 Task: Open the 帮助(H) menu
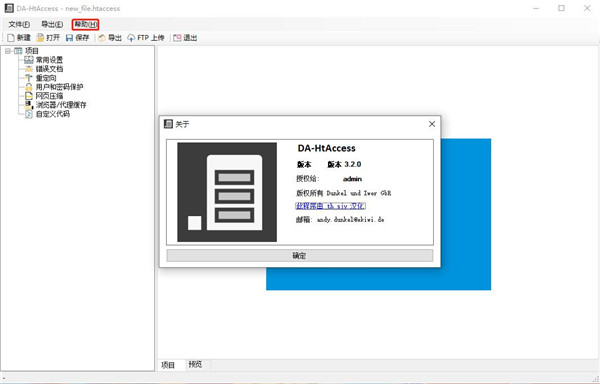pyautogui.click(x=86, y=24)
